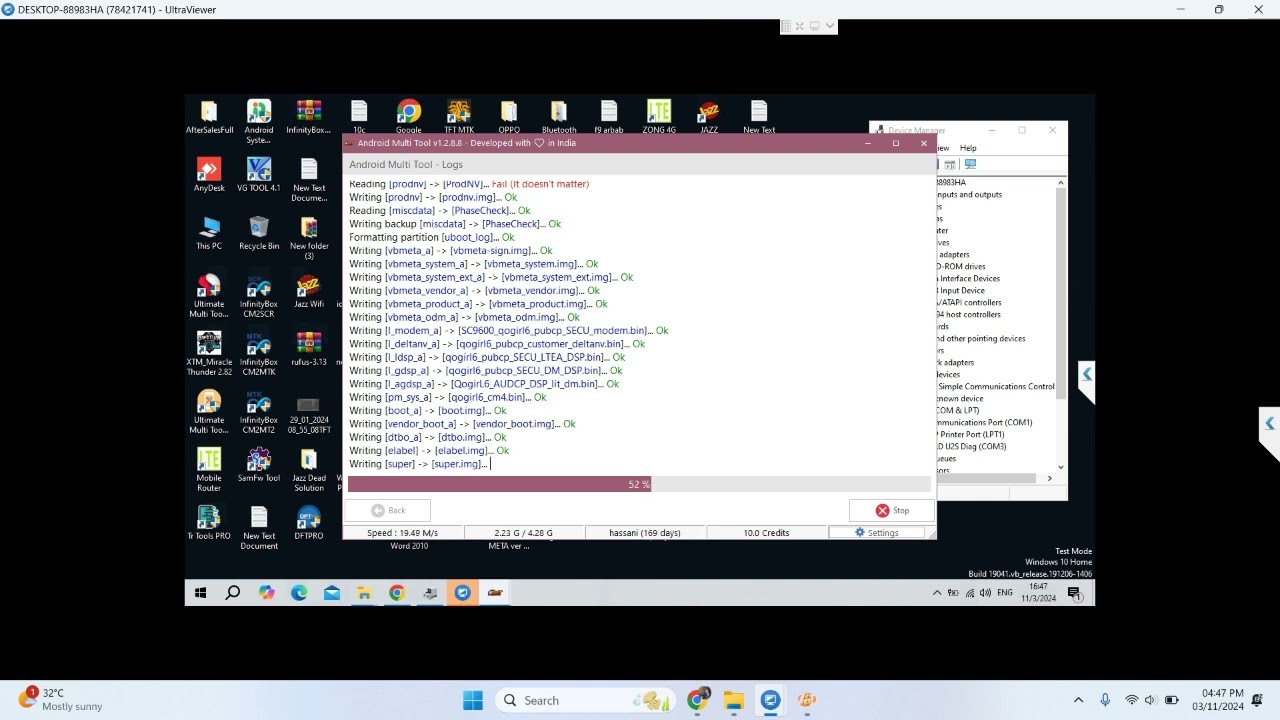Open Android System desktop shortcut
Viewport: 1280px width, 720px height.
tap(259, 122)
